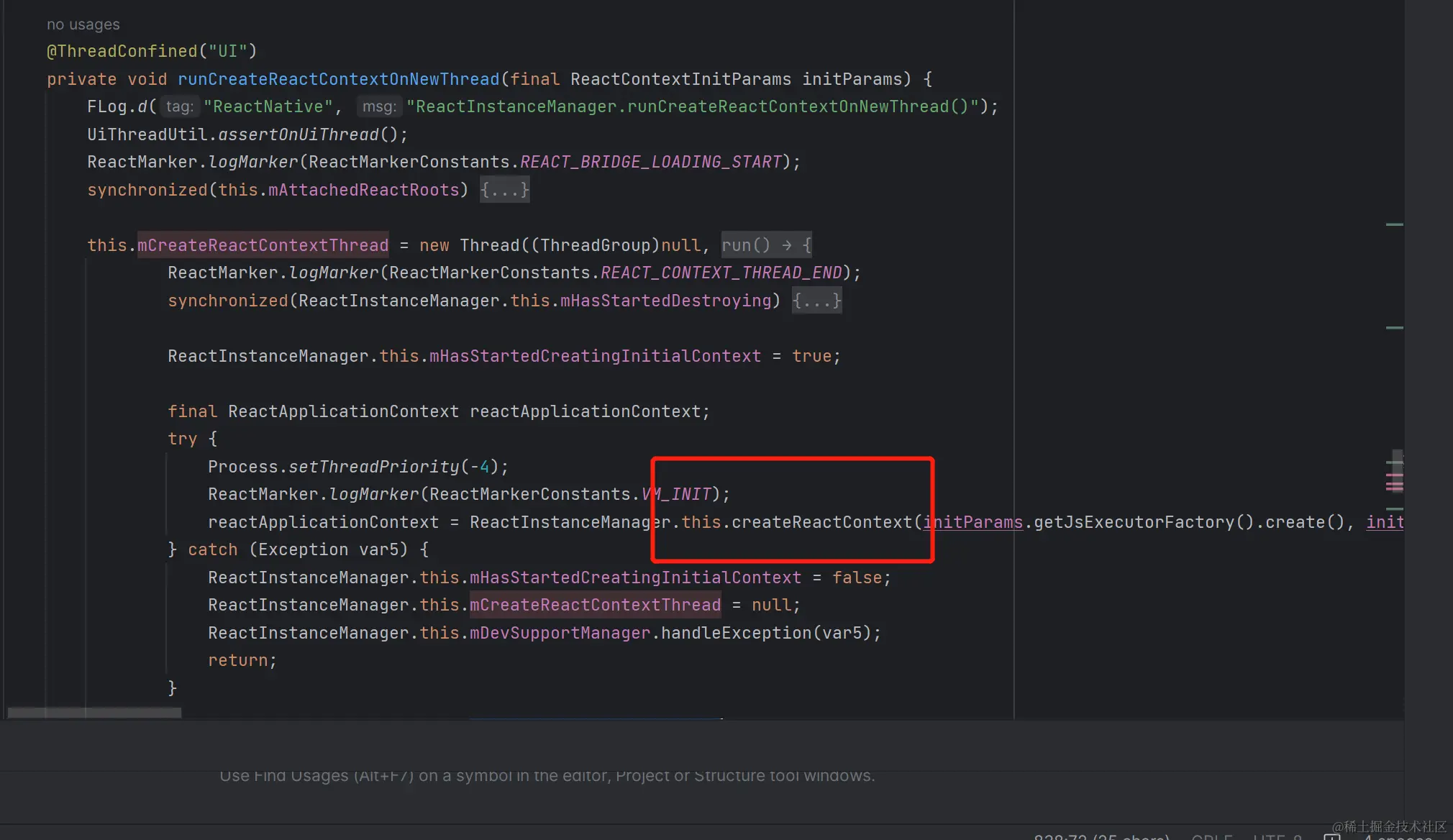
Task: Click the runCreateReactContextOnNewThread method name
Action: coord(338,79)
